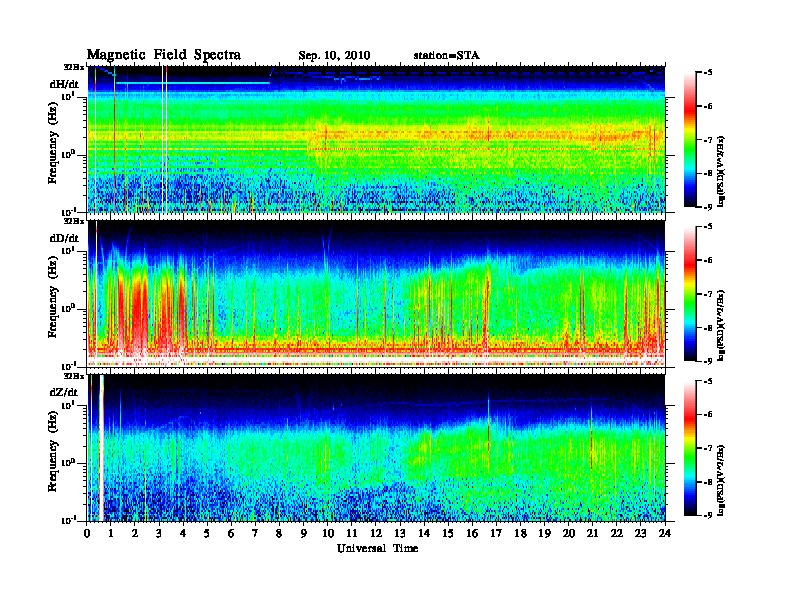Viewport: 792px width, 612px height.
Task: Click the hour 0 tick label
Action: [87, 534]
